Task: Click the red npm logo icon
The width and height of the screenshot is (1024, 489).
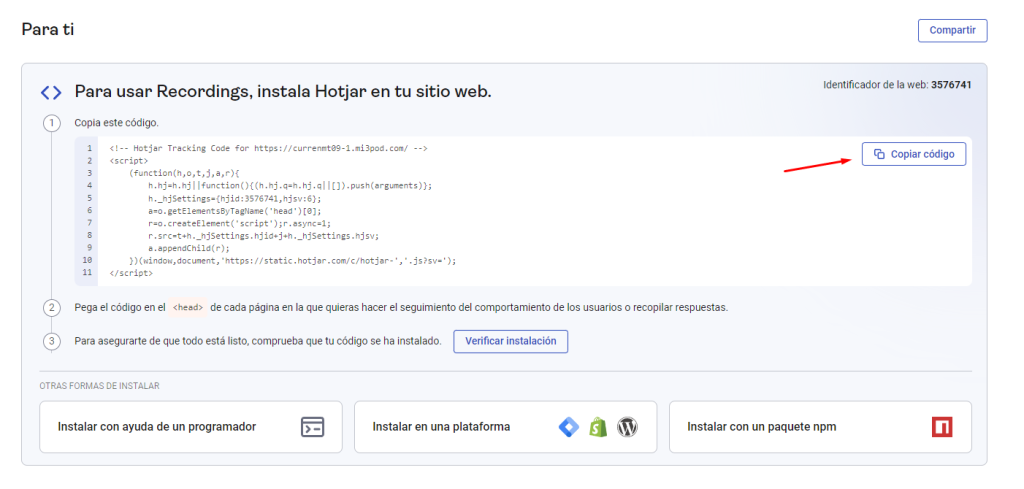Action: [942, 427]
